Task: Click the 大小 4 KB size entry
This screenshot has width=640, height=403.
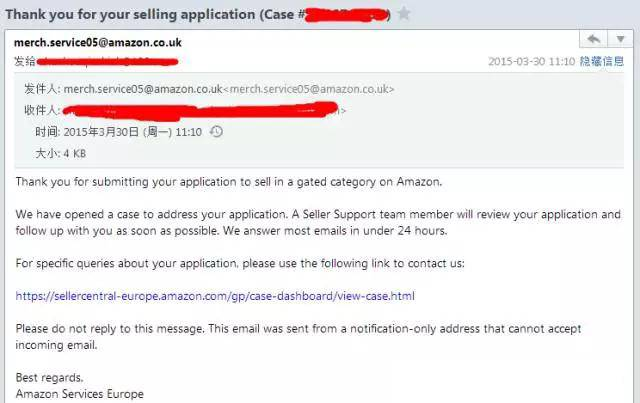Action: pyautogui.click(x=60, y=154)
